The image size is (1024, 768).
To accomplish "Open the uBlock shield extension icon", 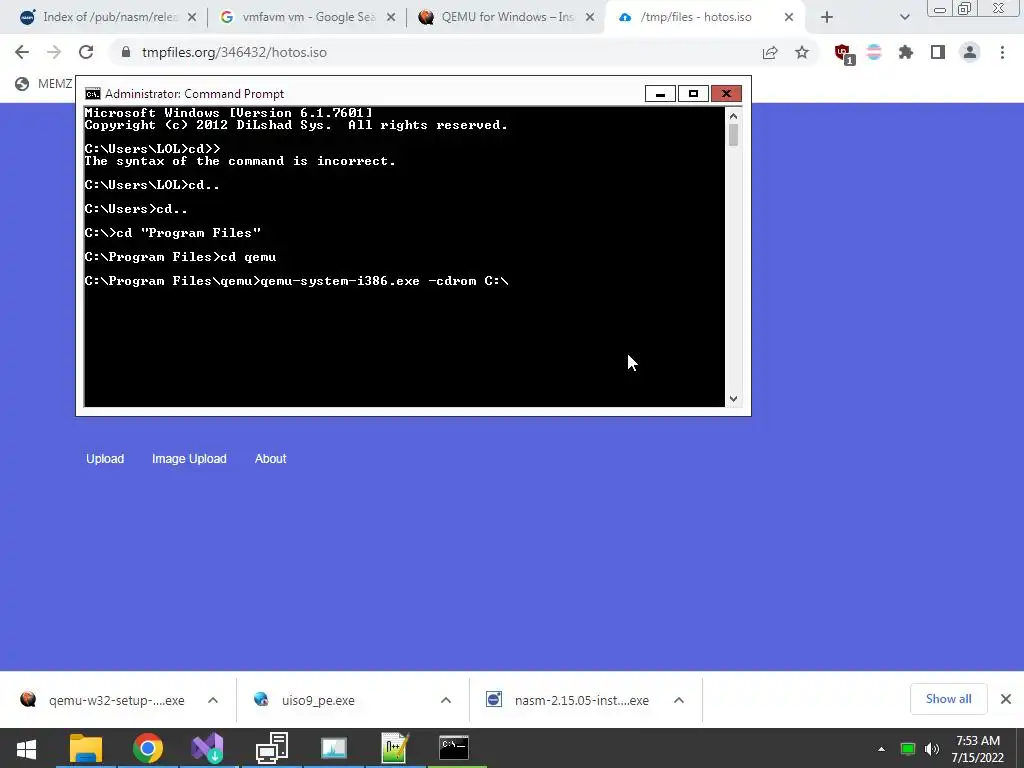I will (843, 54).
